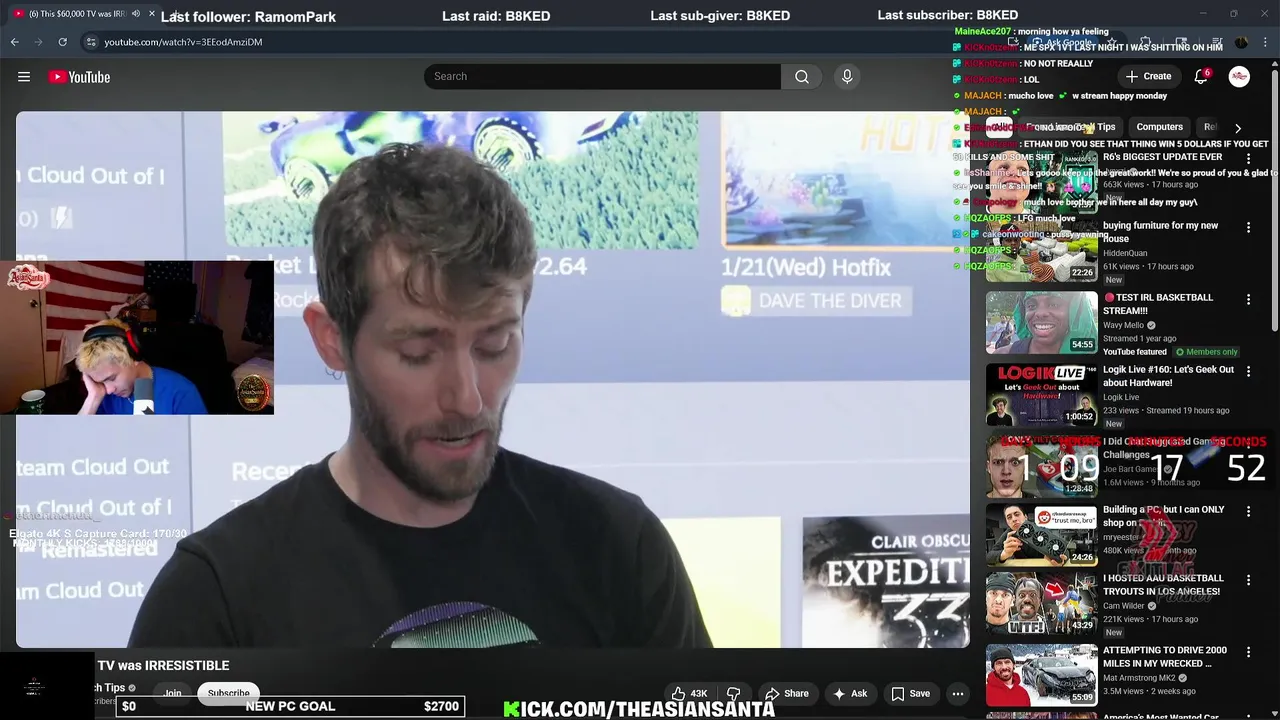1280x720 pixels.
Task: Open options for AAU Basketball Tryouts video
Action: (x=1248, y=580)
